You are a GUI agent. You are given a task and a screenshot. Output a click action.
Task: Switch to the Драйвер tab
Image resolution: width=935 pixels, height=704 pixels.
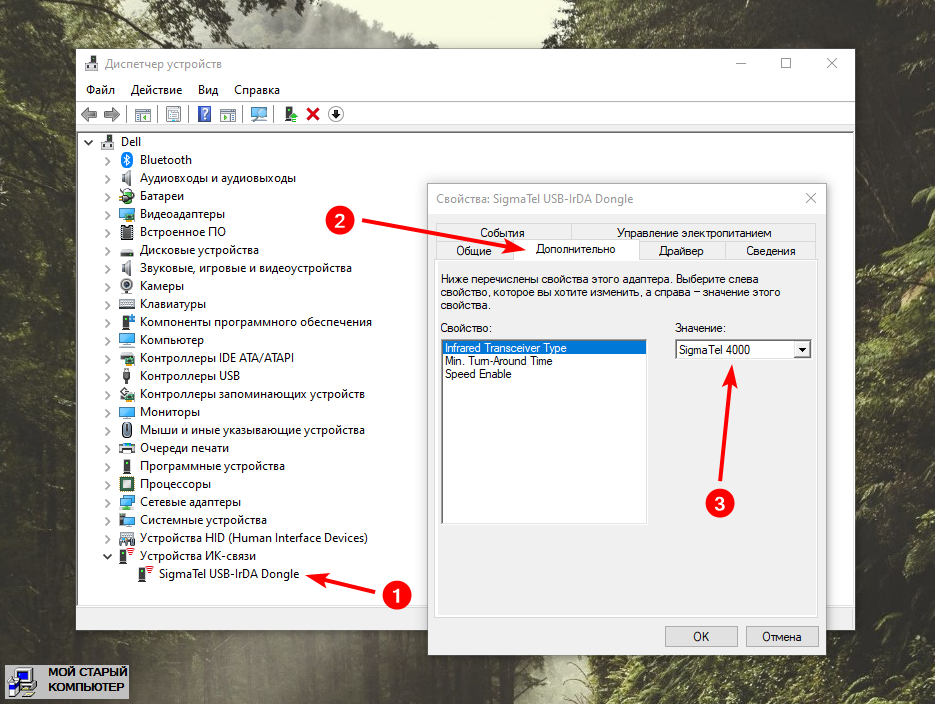tap(681, 251)
